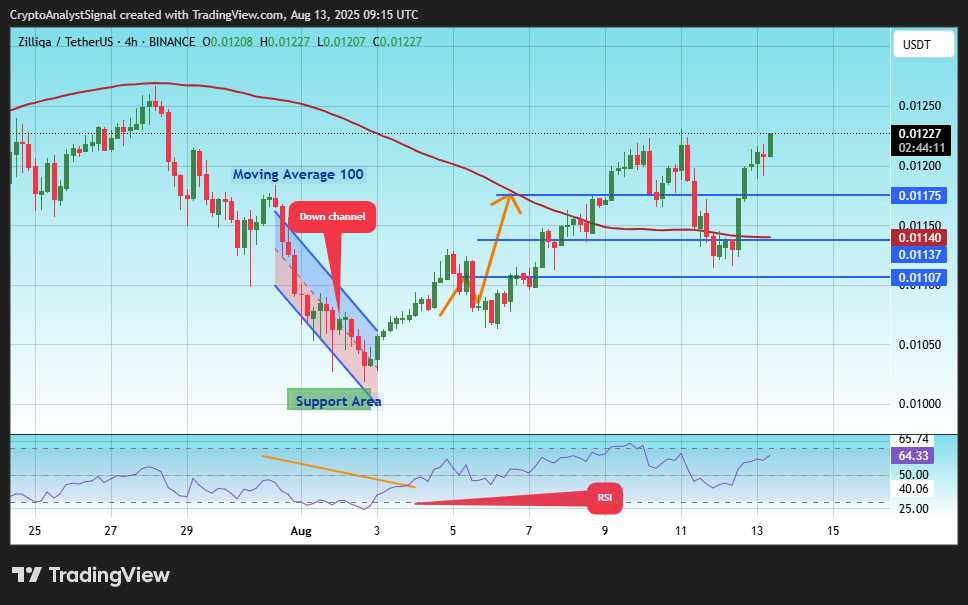Image resolution: width=968 pixels, height=605 pixels.
Task: Select the 40.06 RSI axis value
Action: (914, 489)
